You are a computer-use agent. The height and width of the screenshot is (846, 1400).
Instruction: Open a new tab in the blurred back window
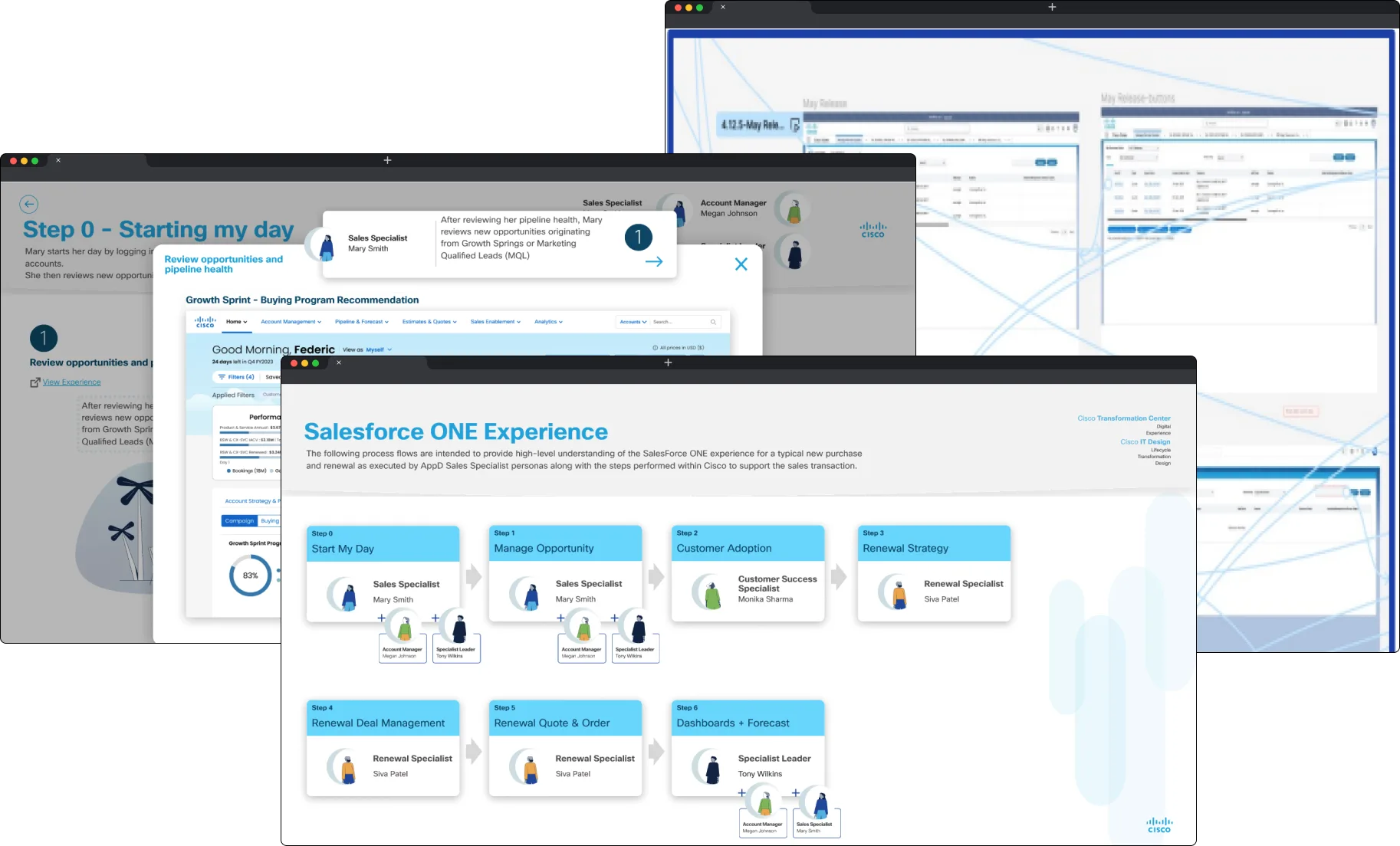click(x=1052, y=7)
